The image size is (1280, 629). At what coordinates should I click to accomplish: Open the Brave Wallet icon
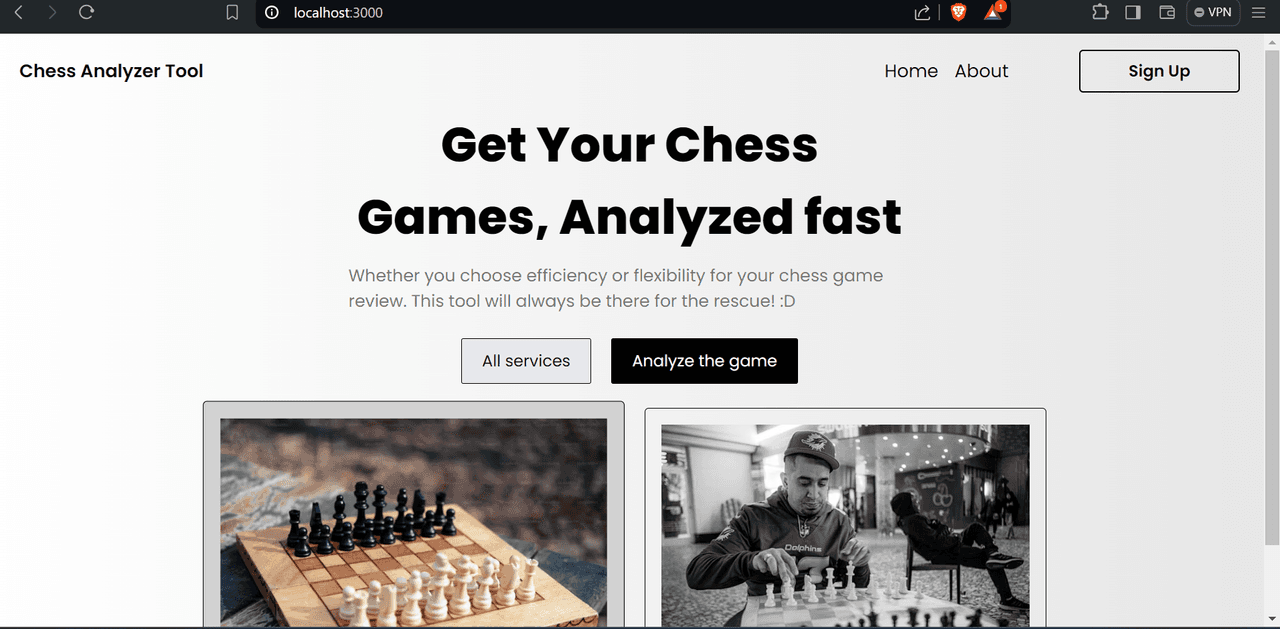tap(1166, 13)
